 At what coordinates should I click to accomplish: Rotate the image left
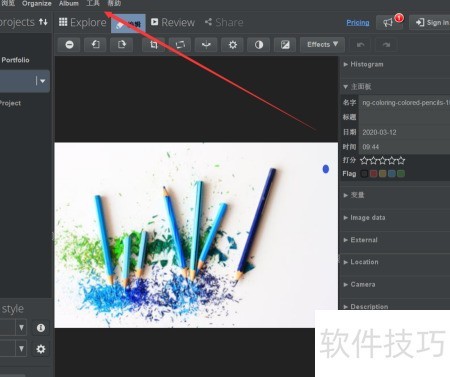95,45
